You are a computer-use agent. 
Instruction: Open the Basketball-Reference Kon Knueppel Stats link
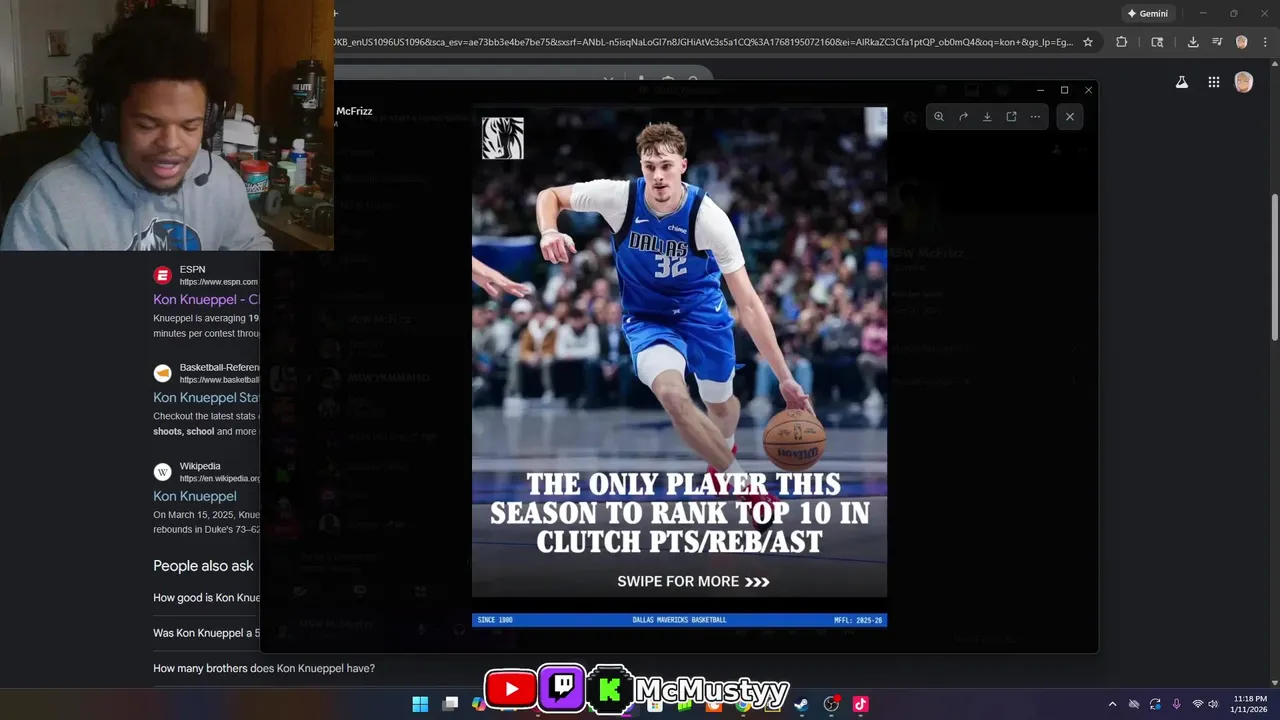pos(206,397)
